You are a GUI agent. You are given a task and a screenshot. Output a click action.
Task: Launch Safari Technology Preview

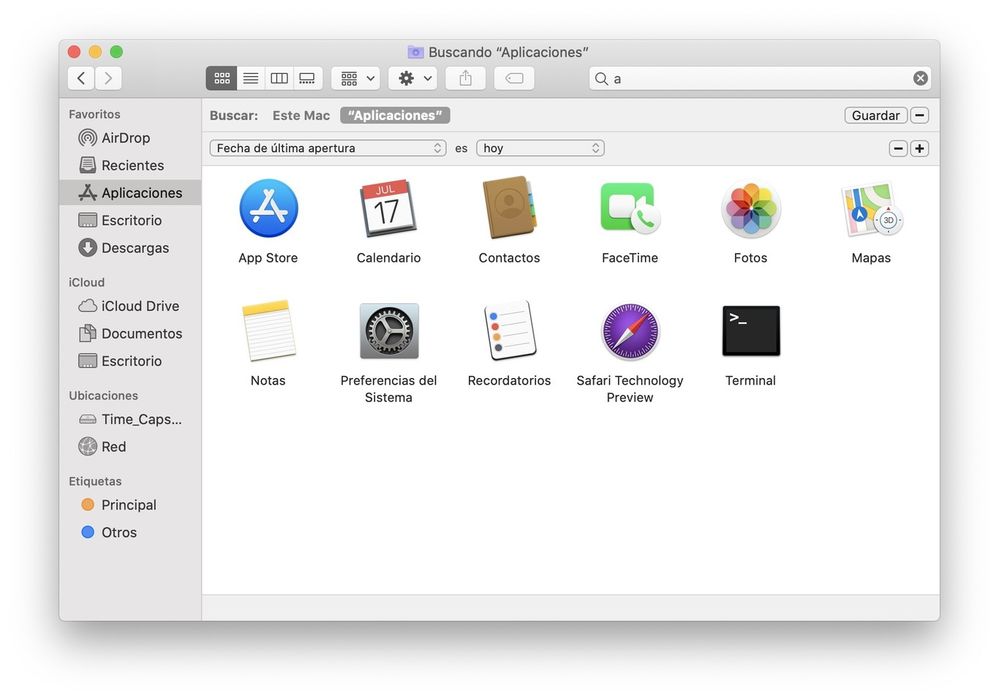click(x=630, y=331)
